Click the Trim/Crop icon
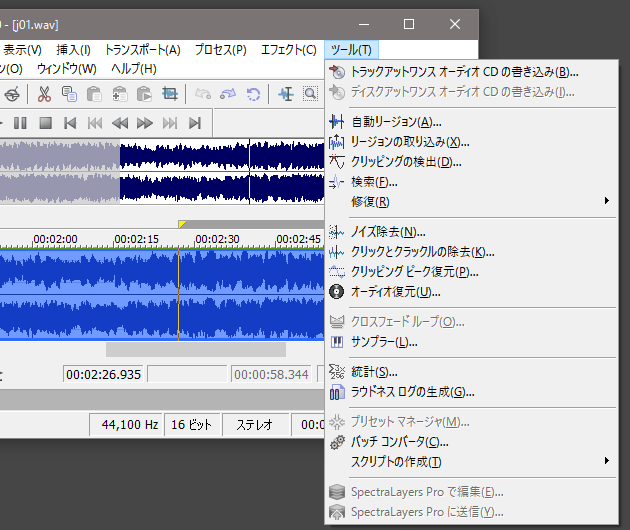 click(x=170, y=94)
